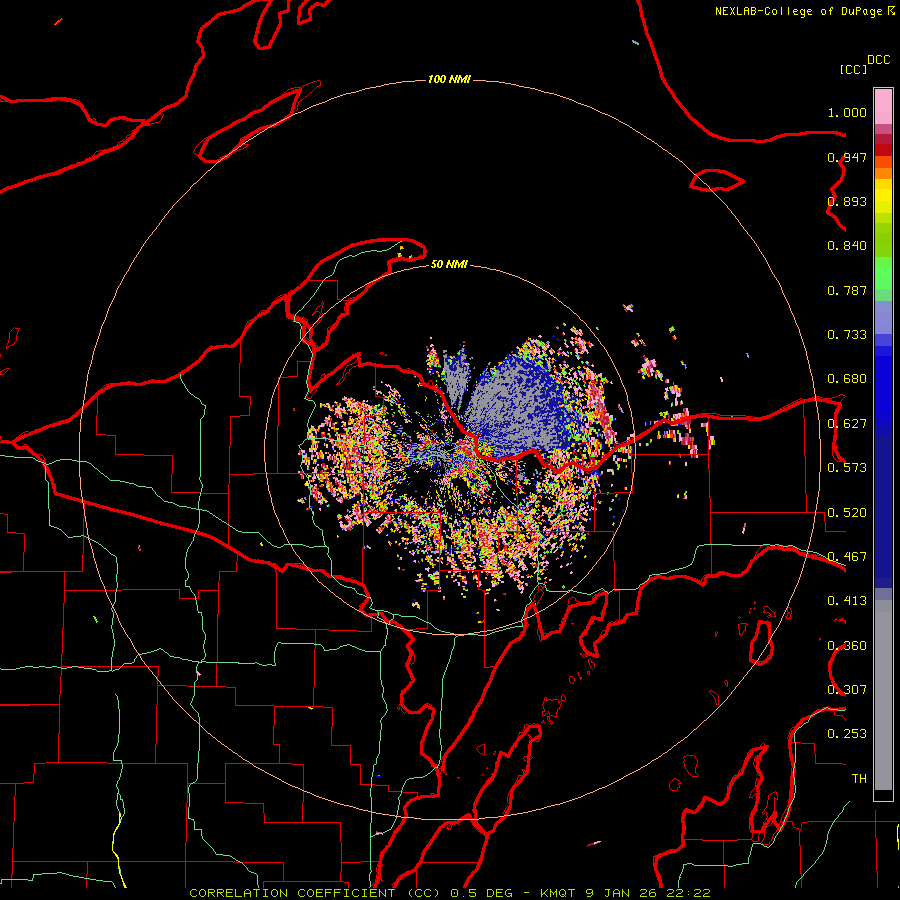Select the 1.000 value on the color scale
This screenshot has width=900, height=900.
[847, 112]
